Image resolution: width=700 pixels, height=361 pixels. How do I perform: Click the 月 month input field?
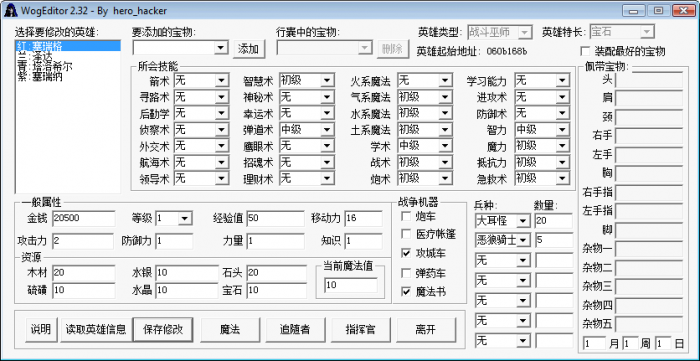pyautogui.click(x=595, y=344)
